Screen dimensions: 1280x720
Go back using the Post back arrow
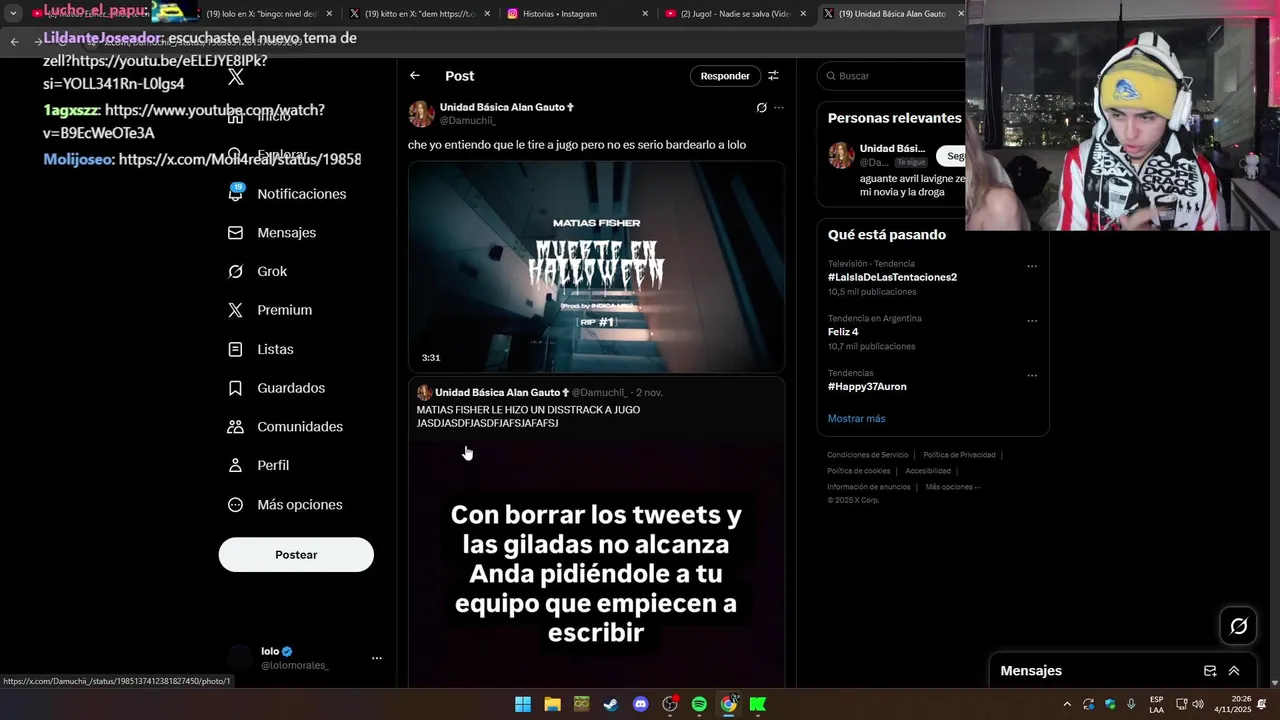415,76
